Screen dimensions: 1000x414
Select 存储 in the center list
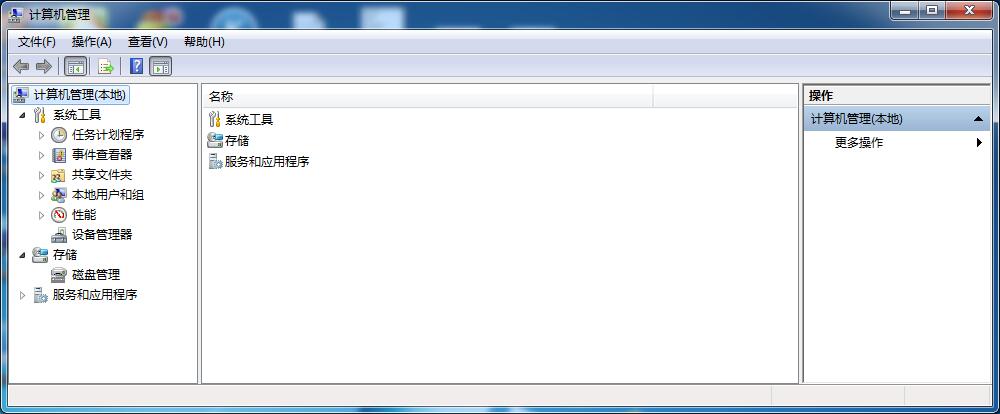point(237,140)
